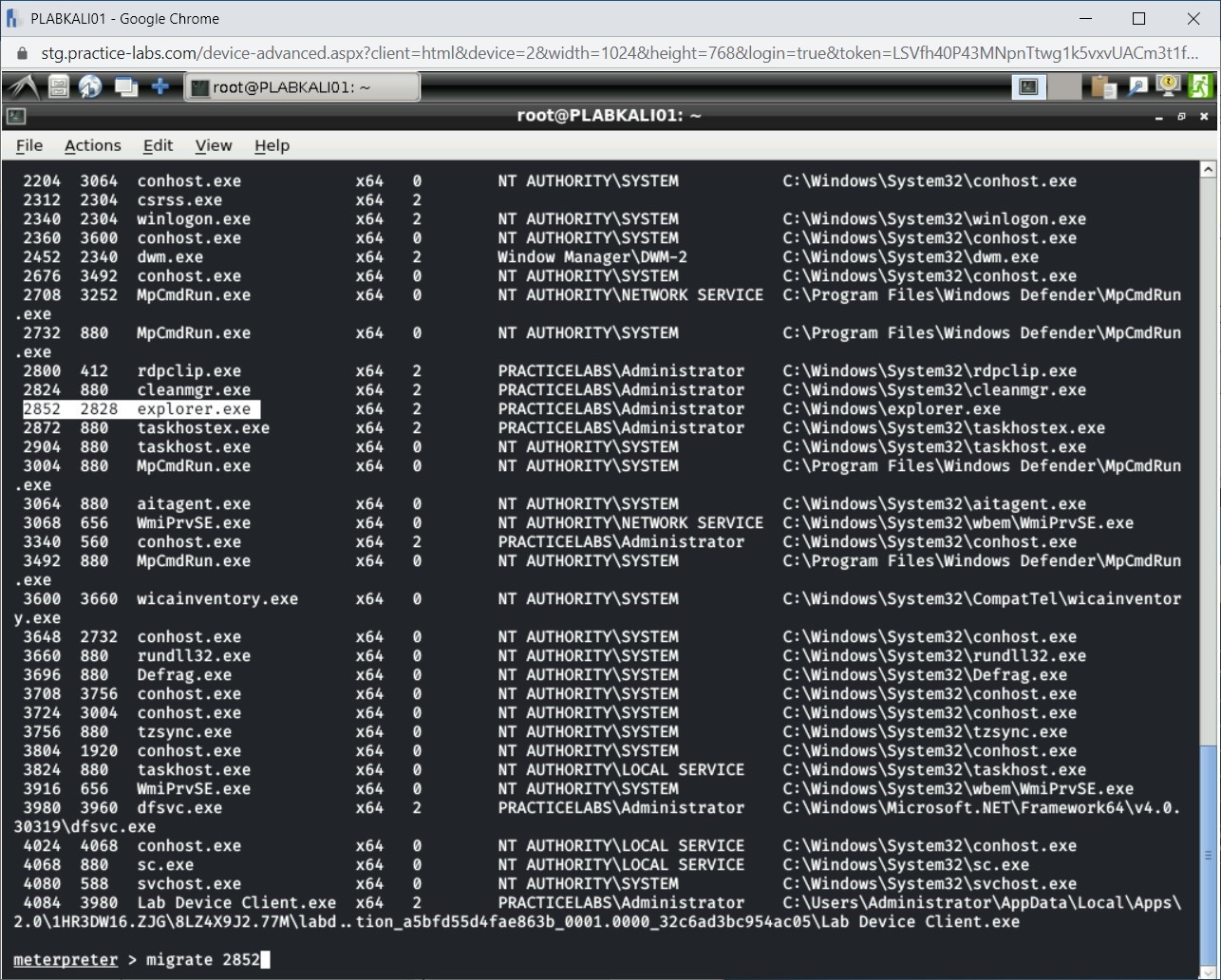Open the View menu
The width and height of the screenshot is (1221, 980).
(x=213, y=145)
